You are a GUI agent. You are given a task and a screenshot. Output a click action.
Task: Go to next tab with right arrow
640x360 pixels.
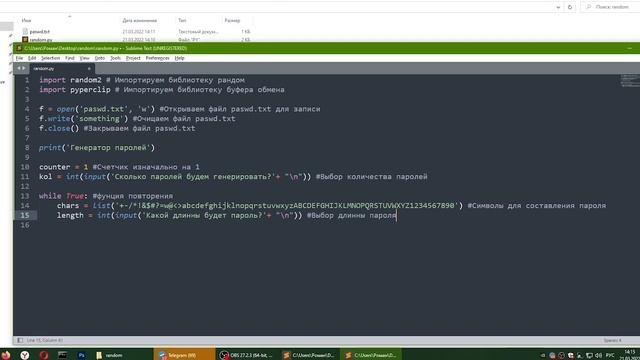point(24,68)
